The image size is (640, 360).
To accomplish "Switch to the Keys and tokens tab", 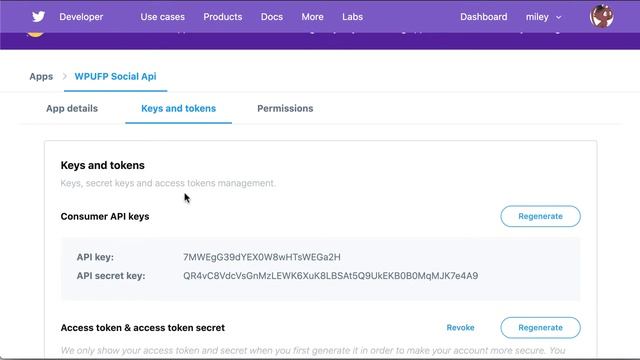I will (178, 109).
